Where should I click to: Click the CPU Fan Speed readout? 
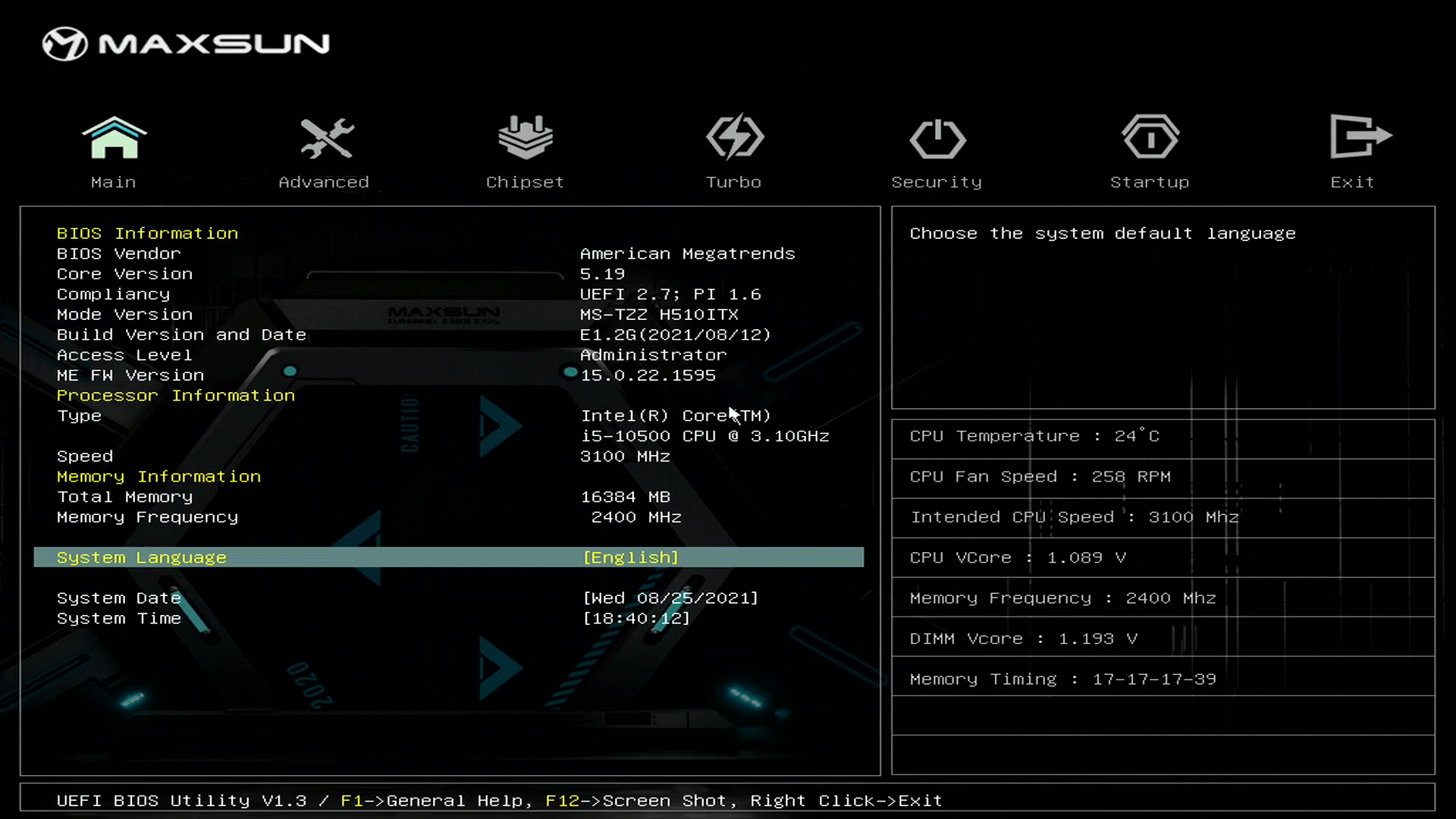pyautogui.click(x=1040, y=477)
